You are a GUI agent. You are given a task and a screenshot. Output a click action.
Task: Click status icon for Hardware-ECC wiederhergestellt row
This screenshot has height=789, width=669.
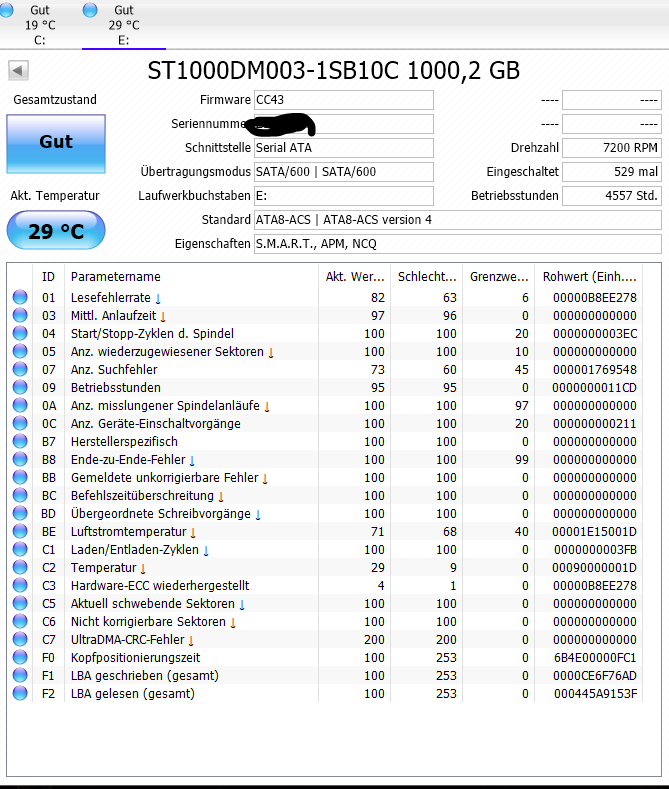point(20,586)
